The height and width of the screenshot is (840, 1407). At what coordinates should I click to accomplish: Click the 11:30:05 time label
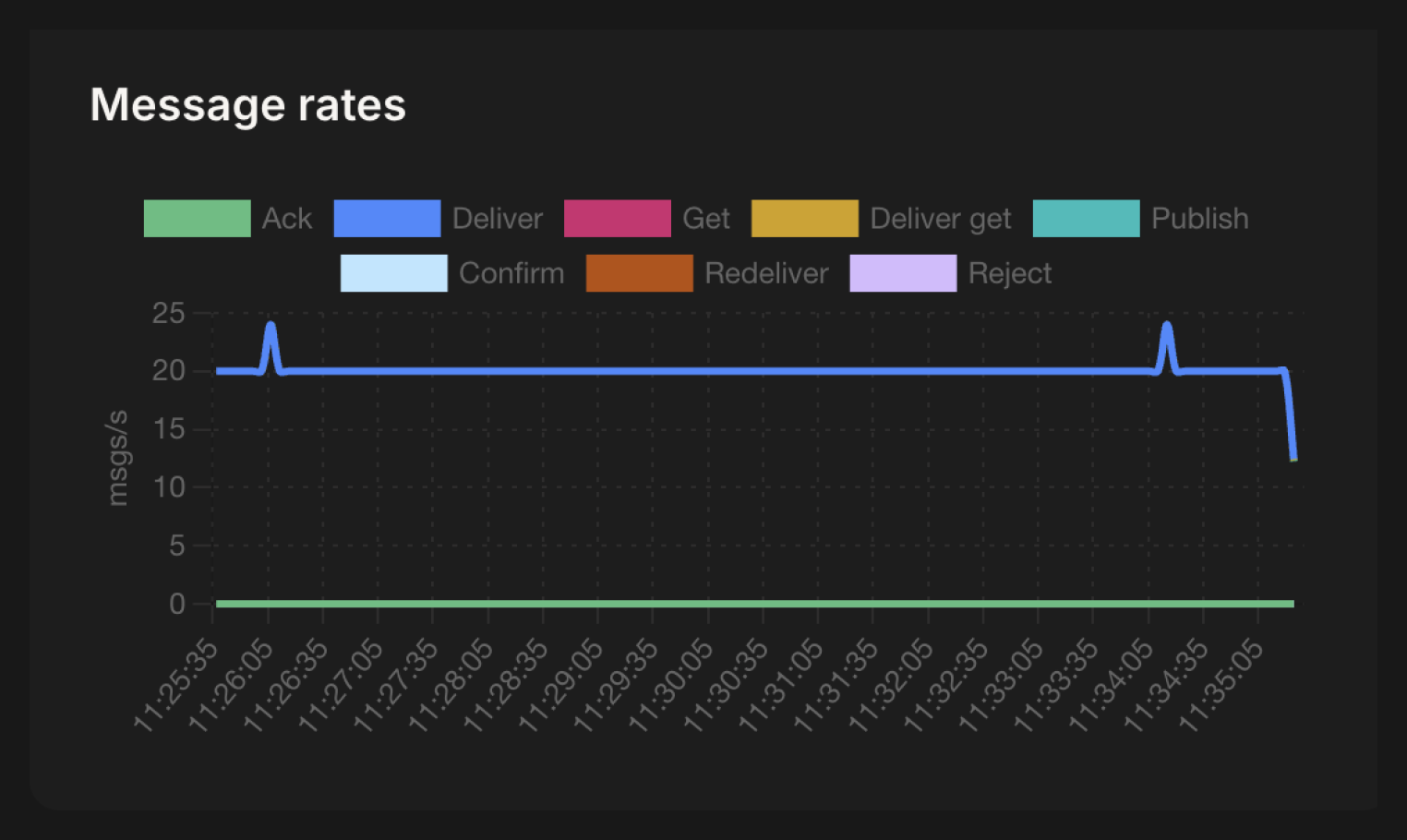(x=671, y=685)
